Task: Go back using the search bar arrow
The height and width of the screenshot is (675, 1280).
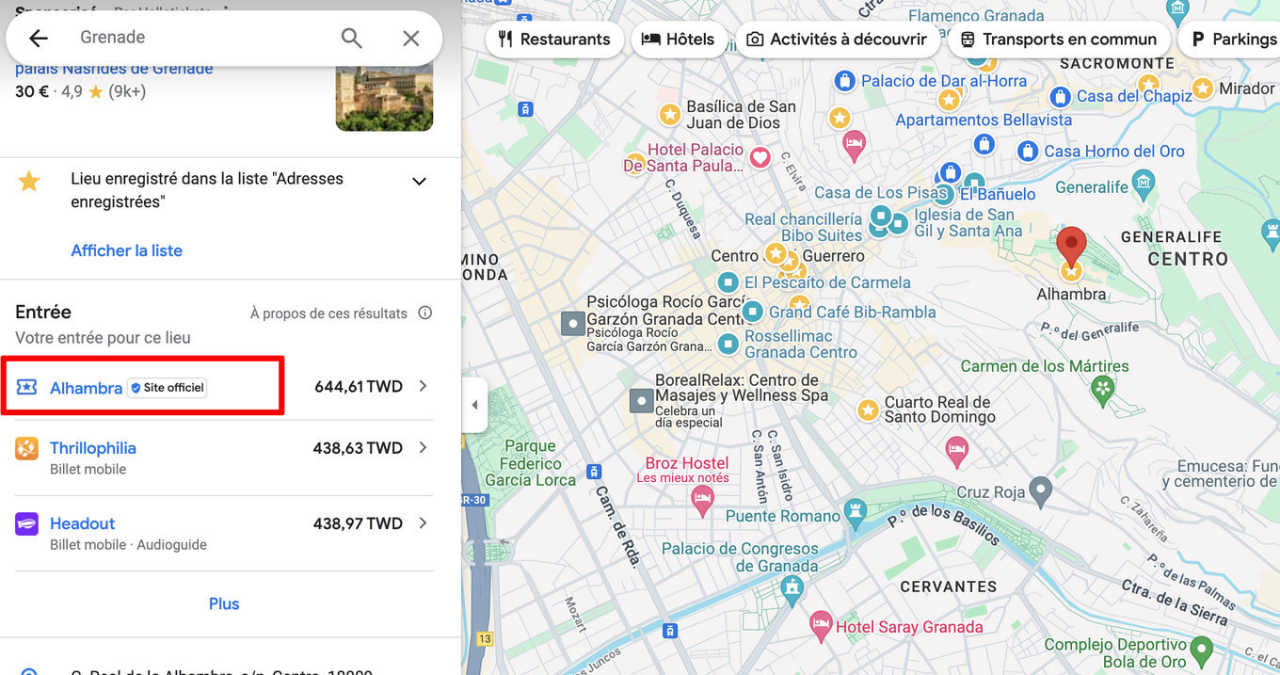Action: (38, 38)
